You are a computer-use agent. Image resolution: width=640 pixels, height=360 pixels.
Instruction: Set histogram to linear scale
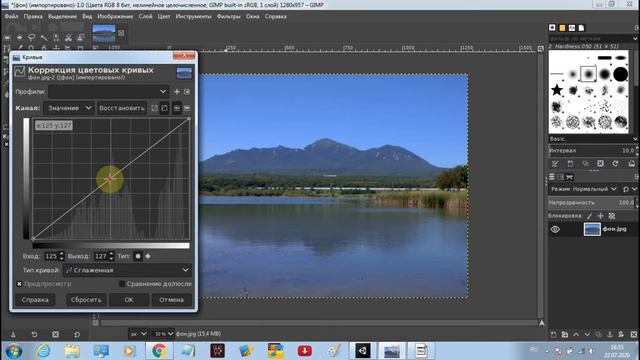[177, 108]
